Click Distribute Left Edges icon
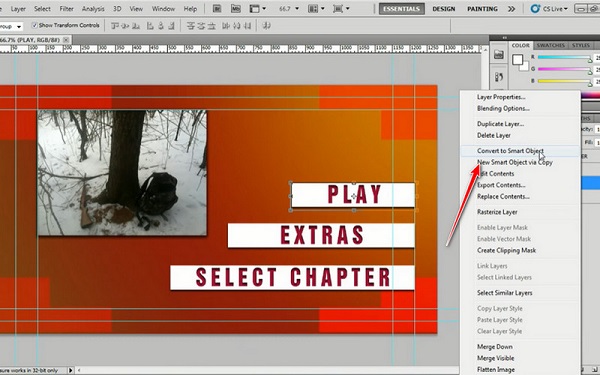 (x=226, y=26)
